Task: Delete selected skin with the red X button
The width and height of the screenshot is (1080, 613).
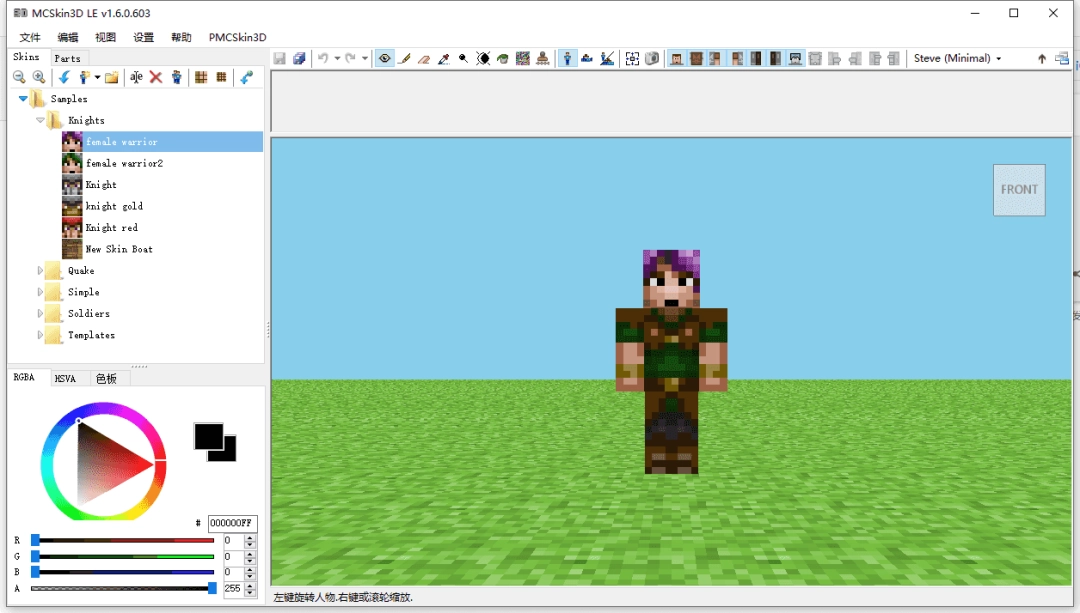Action: 155,77
